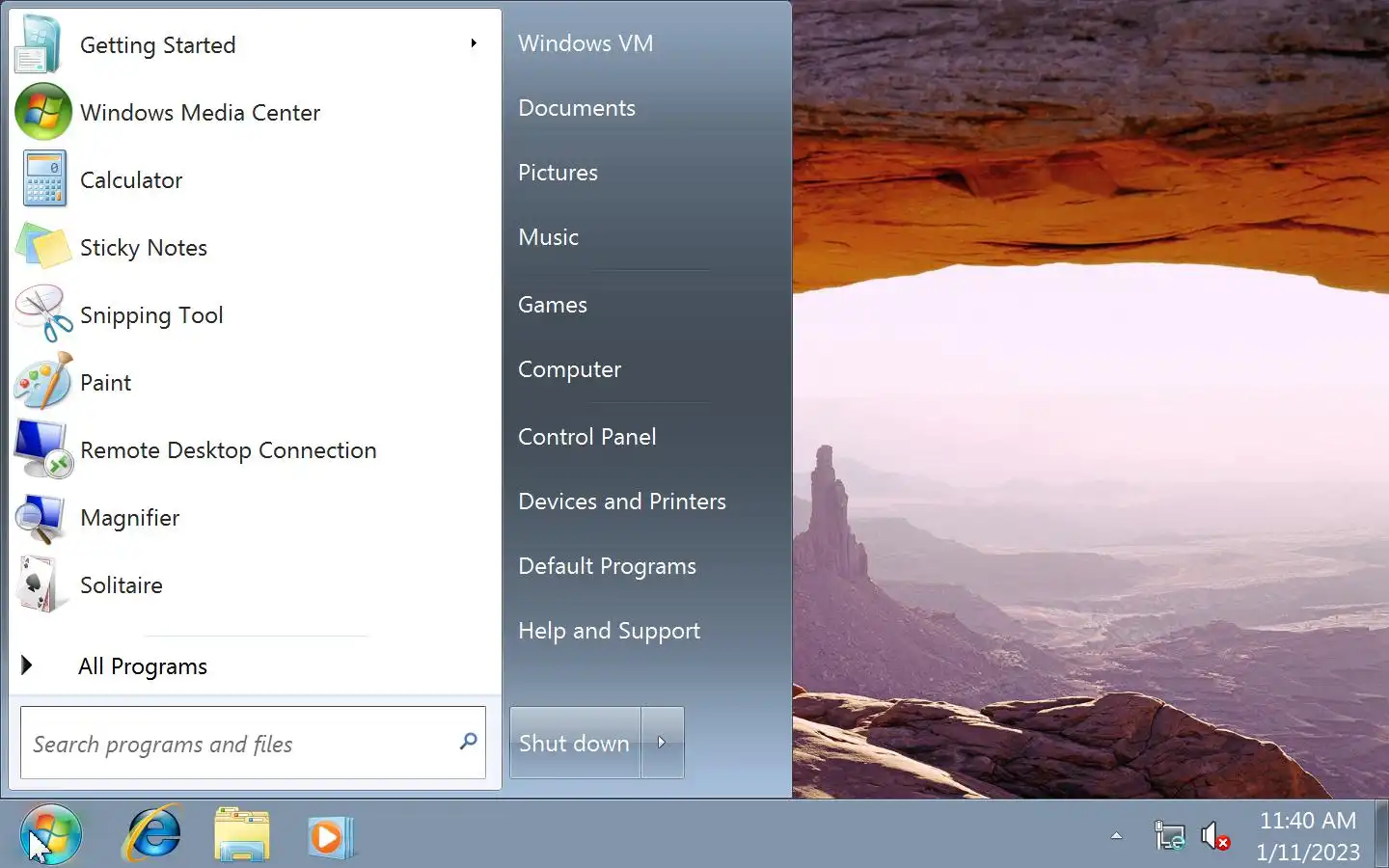Click the taskbar clock showing 11:40 AM

point(1308,821)
